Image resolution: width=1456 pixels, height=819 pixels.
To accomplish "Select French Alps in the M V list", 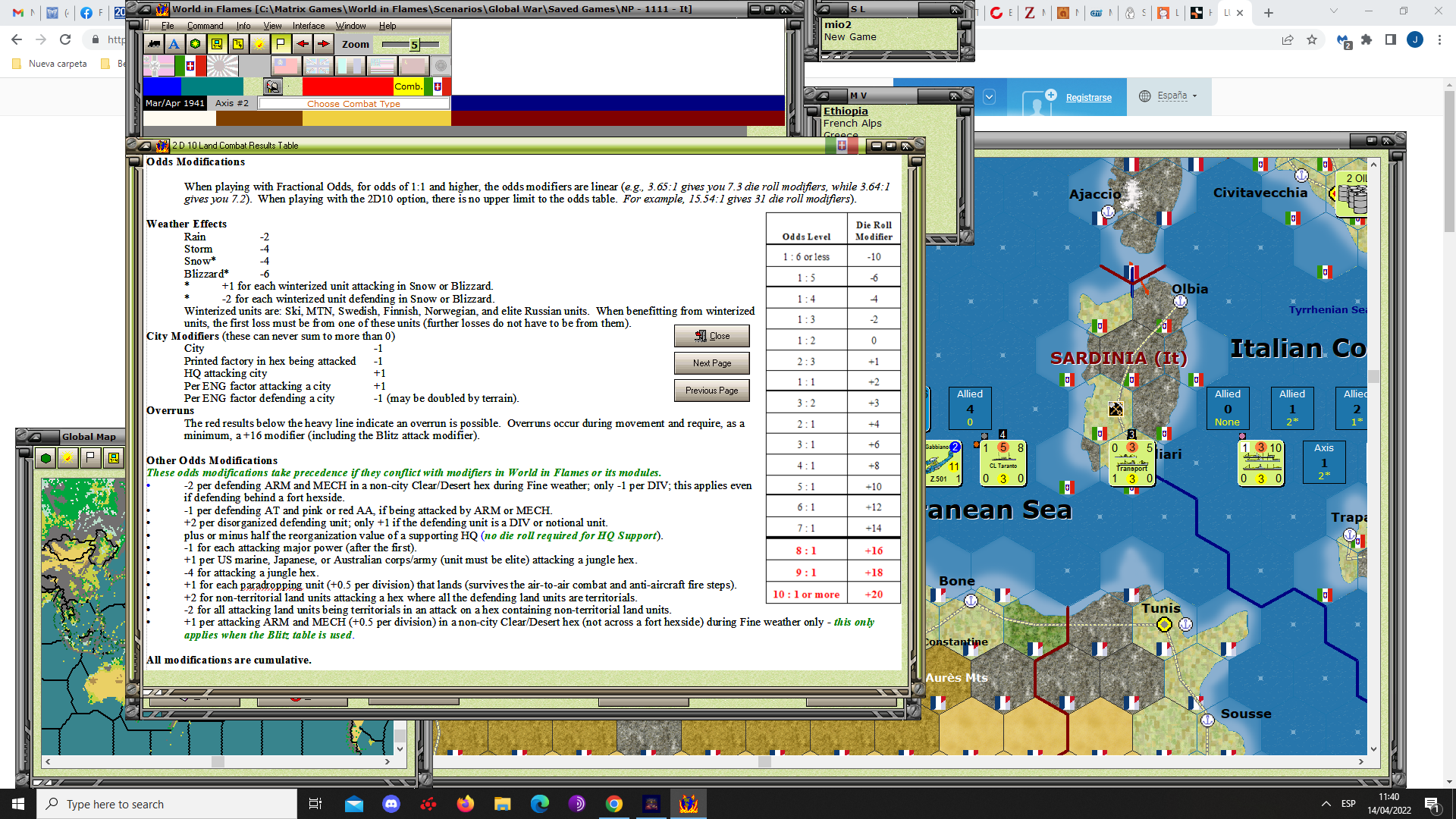I will [x=852, y=123].
